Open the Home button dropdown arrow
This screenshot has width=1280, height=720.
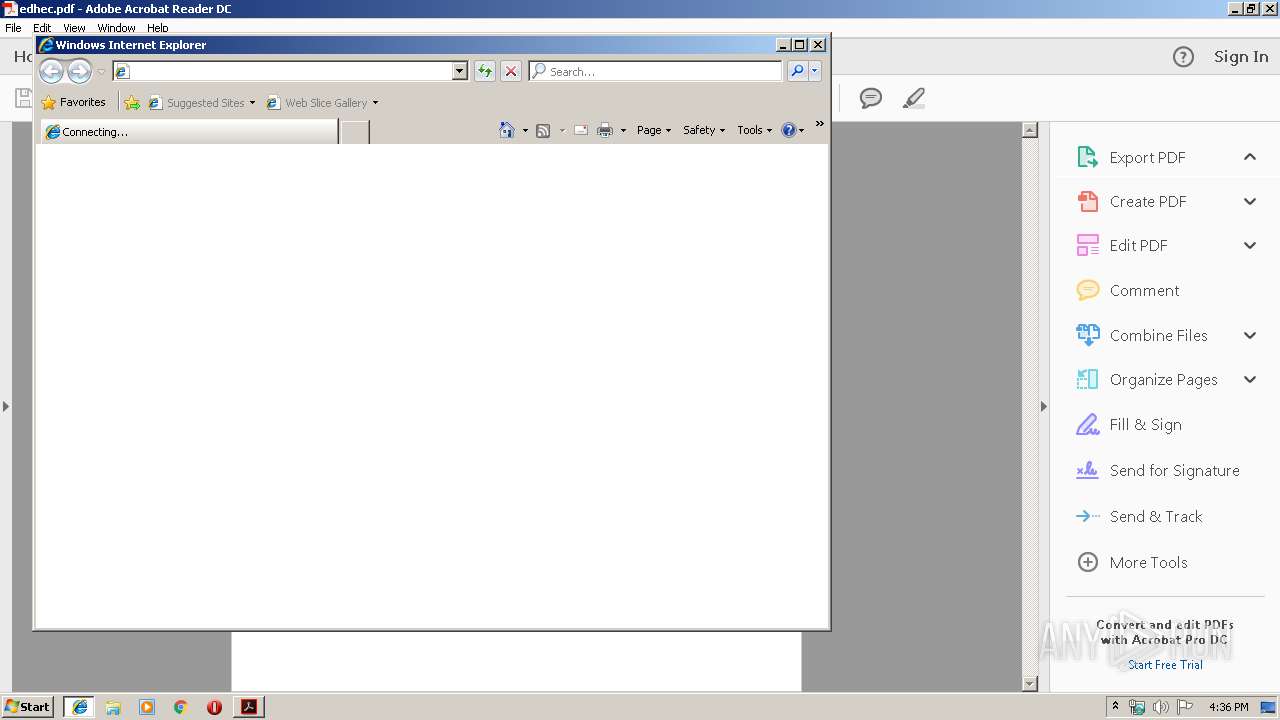tap(525, 130)
